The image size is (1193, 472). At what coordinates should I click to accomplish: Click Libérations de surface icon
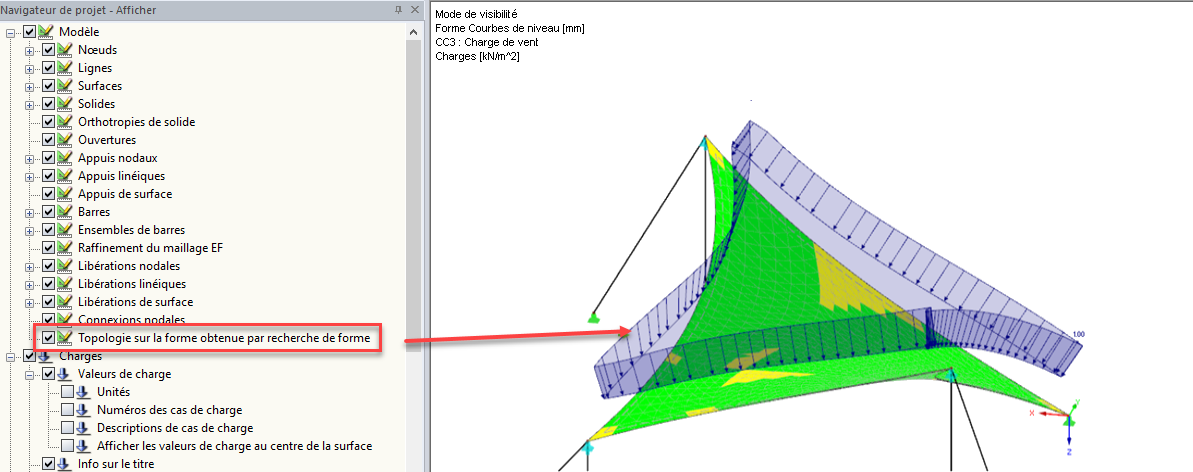coord(64,302)
